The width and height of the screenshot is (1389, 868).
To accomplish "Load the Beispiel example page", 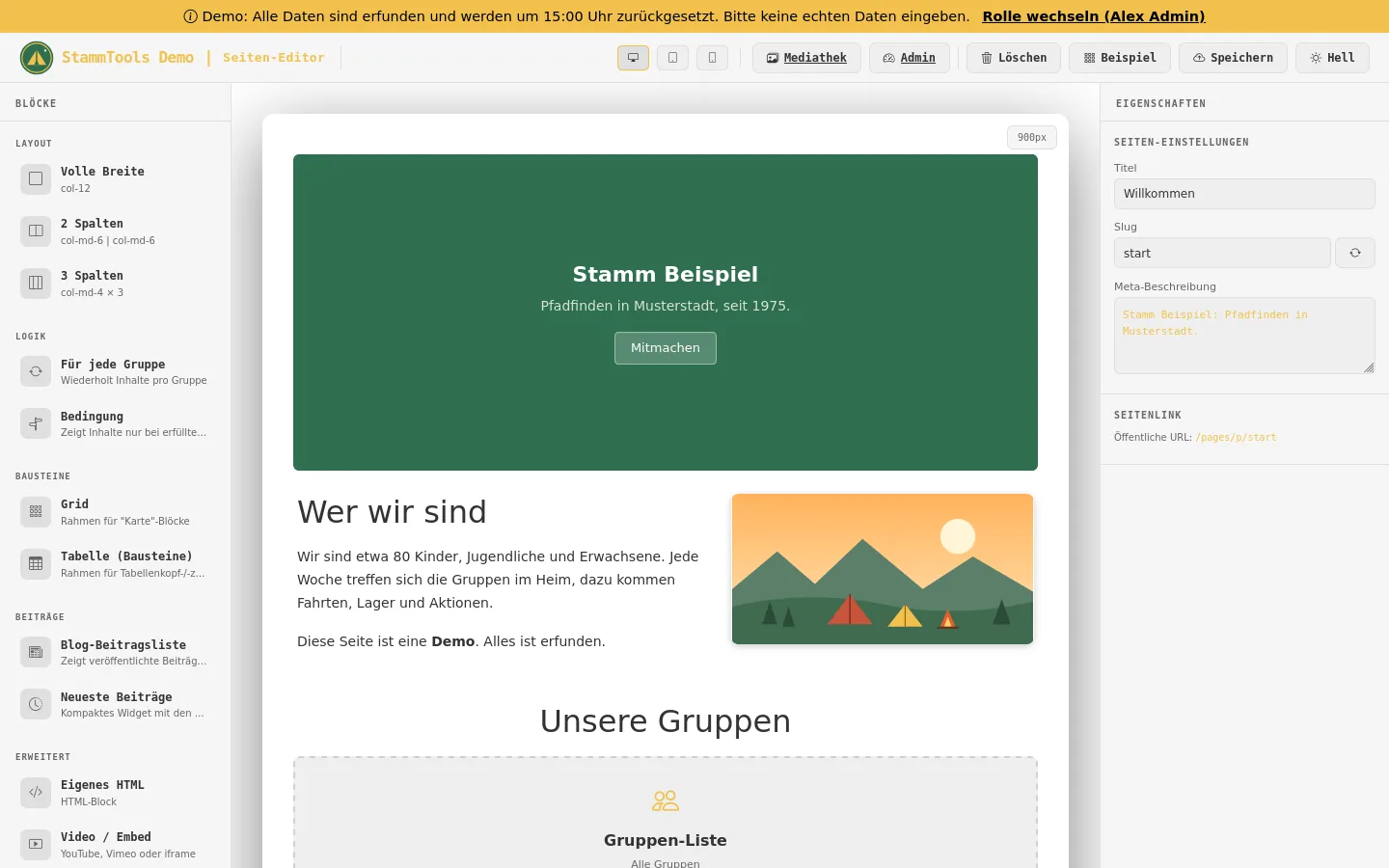I will [x=1120, y=58].
